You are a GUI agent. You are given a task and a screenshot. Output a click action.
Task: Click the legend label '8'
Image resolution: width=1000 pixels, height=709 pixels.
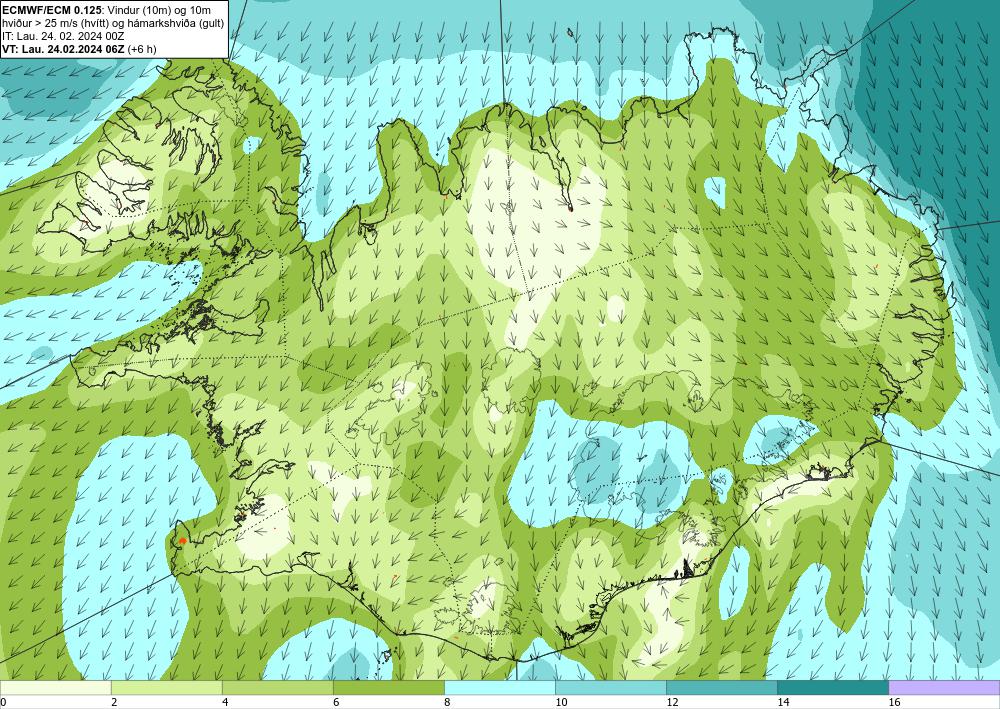point(447,703)
